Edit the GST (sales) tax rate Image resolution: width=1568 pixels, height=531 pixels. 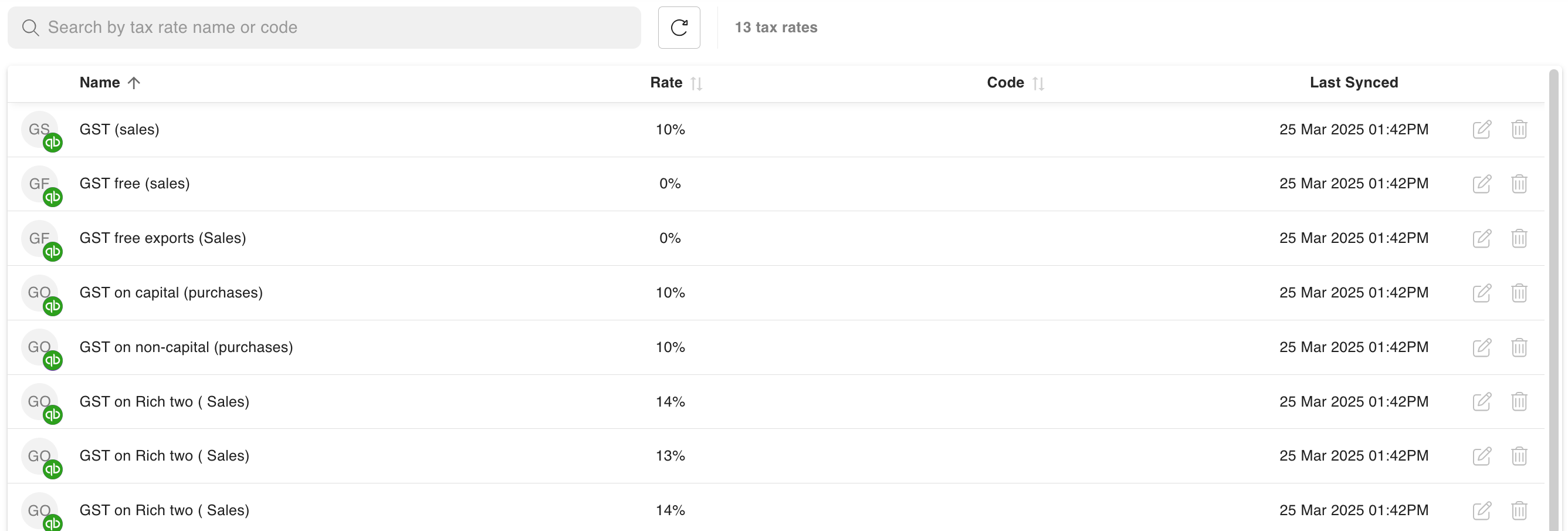[x=1482, y=129]
